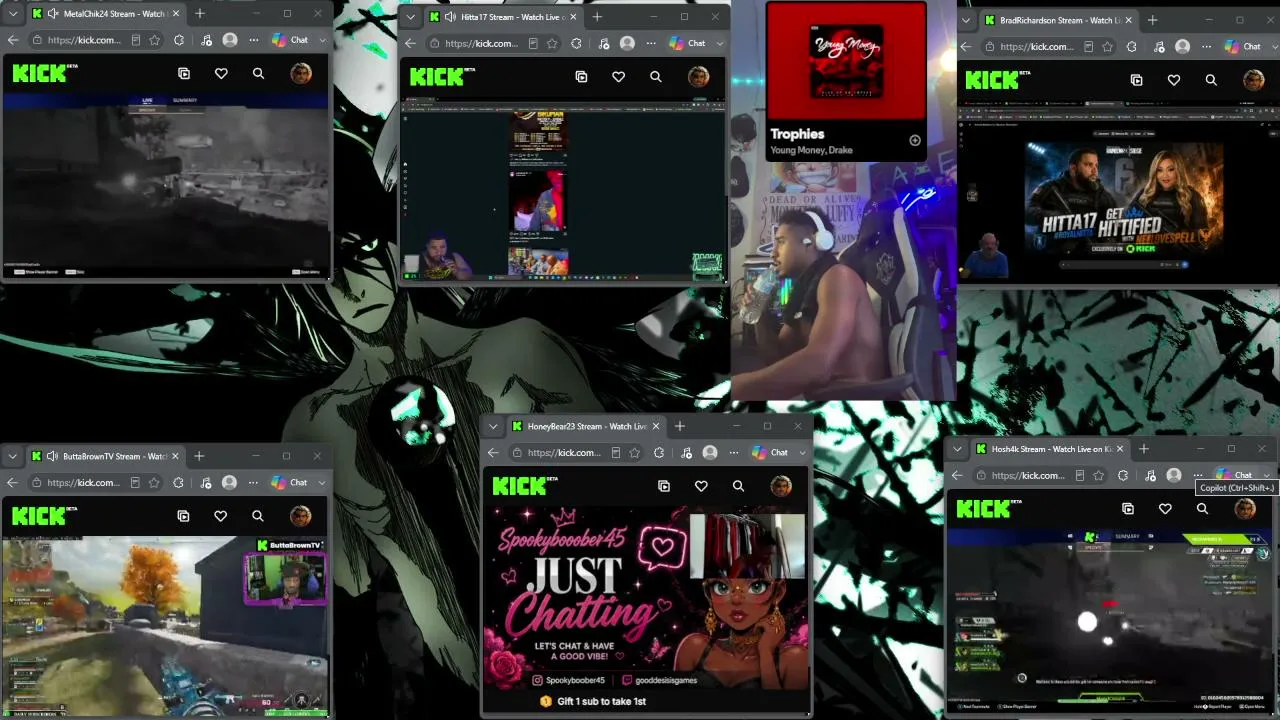The width and height of the screenshot is (1280, 720).
Task: Select the BradRichardson Stream tab
Action: 1059,20
